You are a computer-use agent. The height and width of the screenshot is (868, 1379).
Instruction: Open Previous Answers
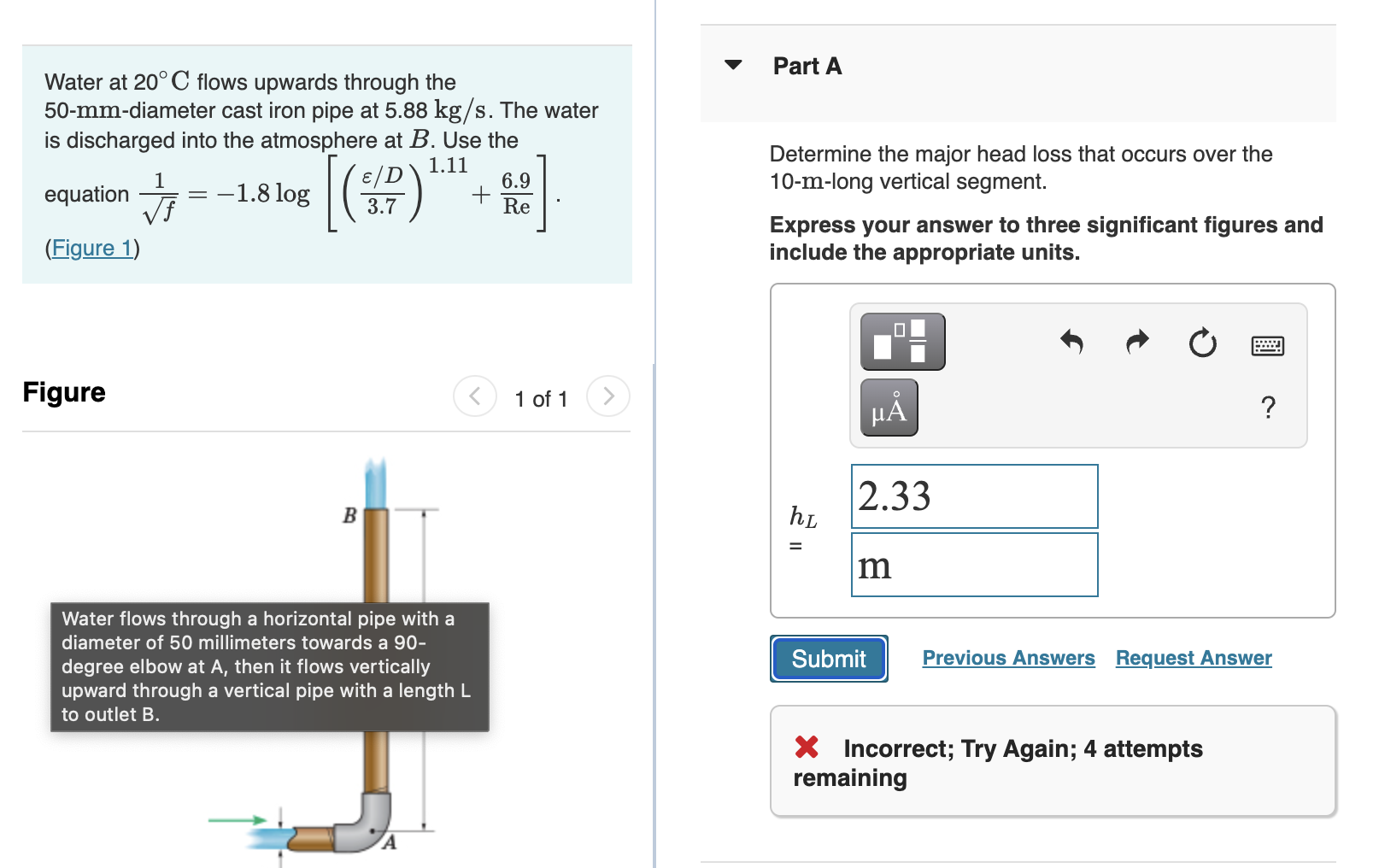[1008, 658]
